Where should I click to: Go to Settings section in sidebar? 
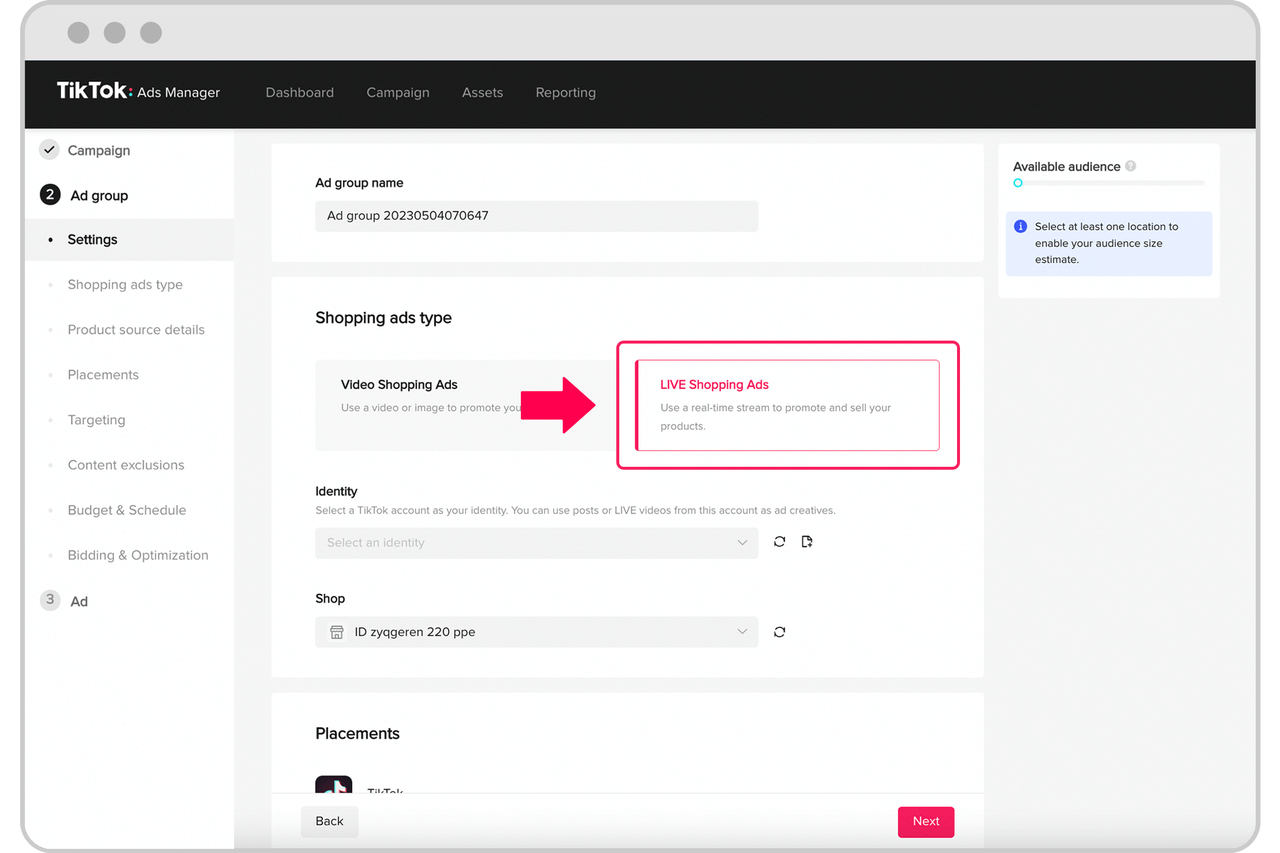click(x=129, y=240)
